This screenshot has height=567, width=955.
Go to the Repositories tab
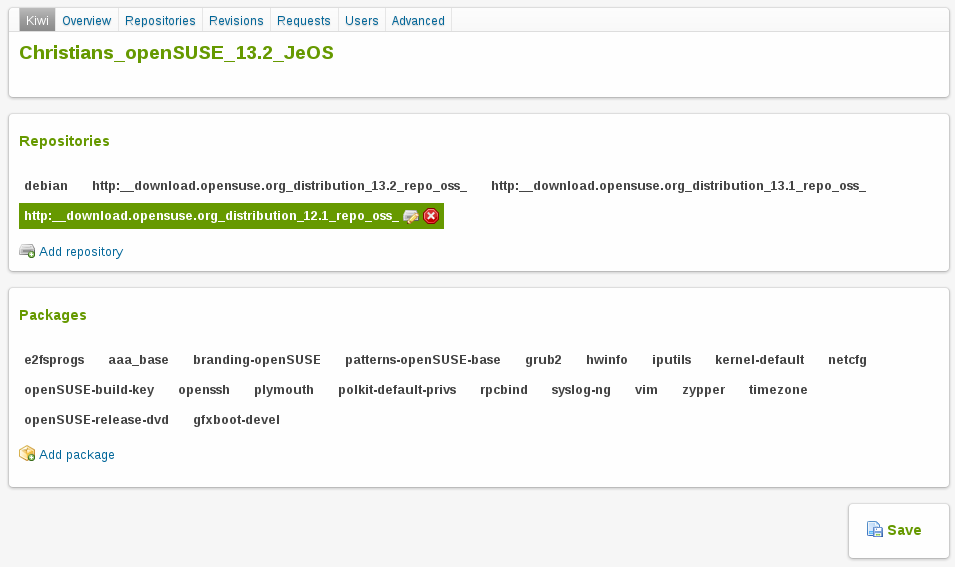pyautogui.click(x=160, y=21)
